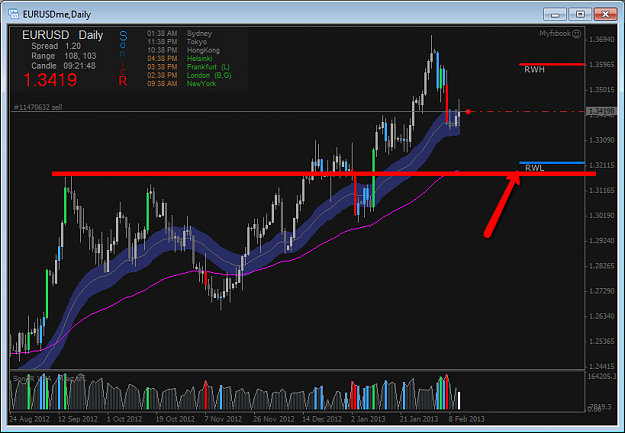Click the 1.30190 price axis label
The image size is (625, 433).
[601, 216]
